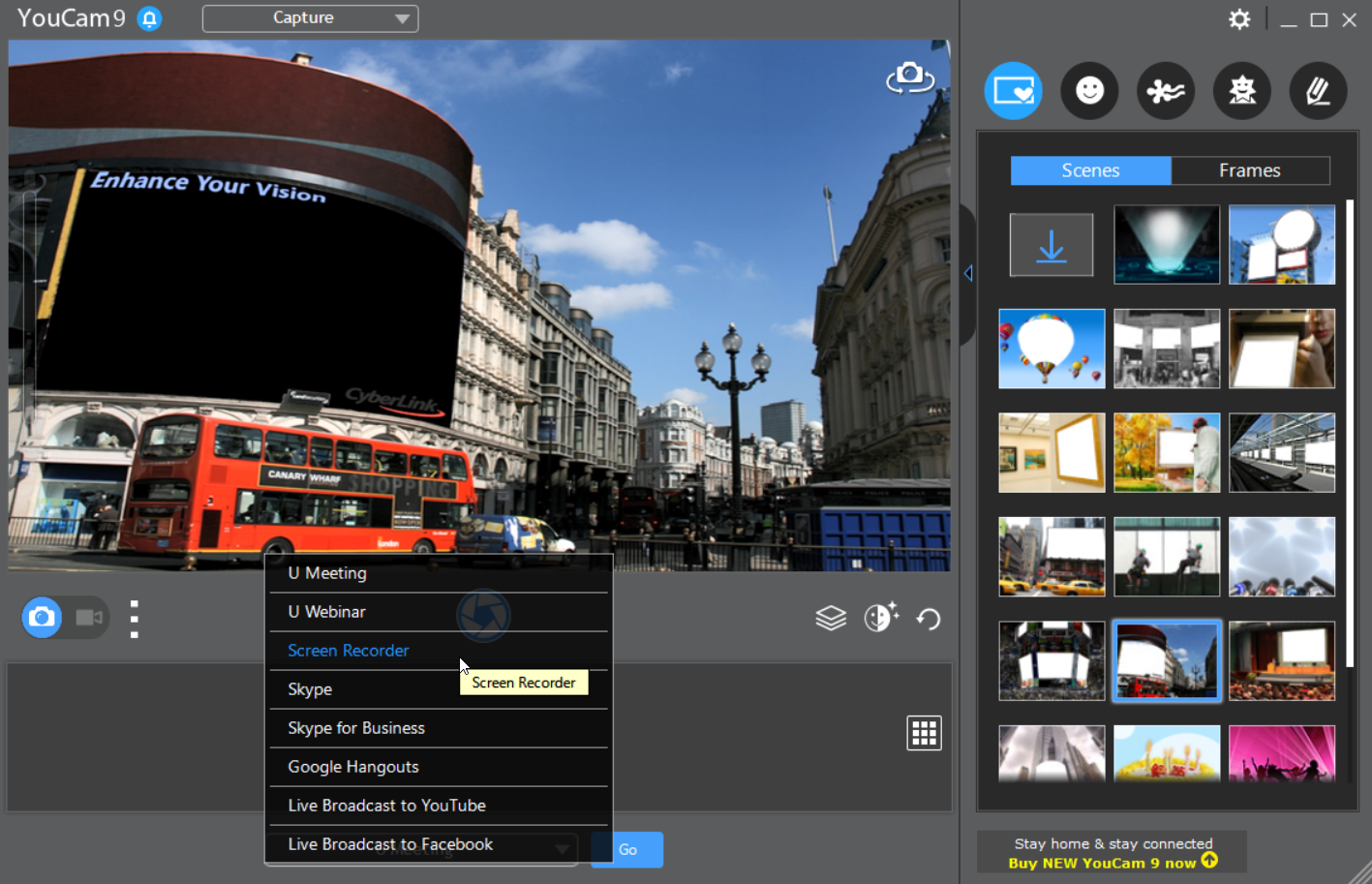This screenshot has width=1372, height=884.
Task: Switch to photo capture mode
Action: [x=42, y=617]
